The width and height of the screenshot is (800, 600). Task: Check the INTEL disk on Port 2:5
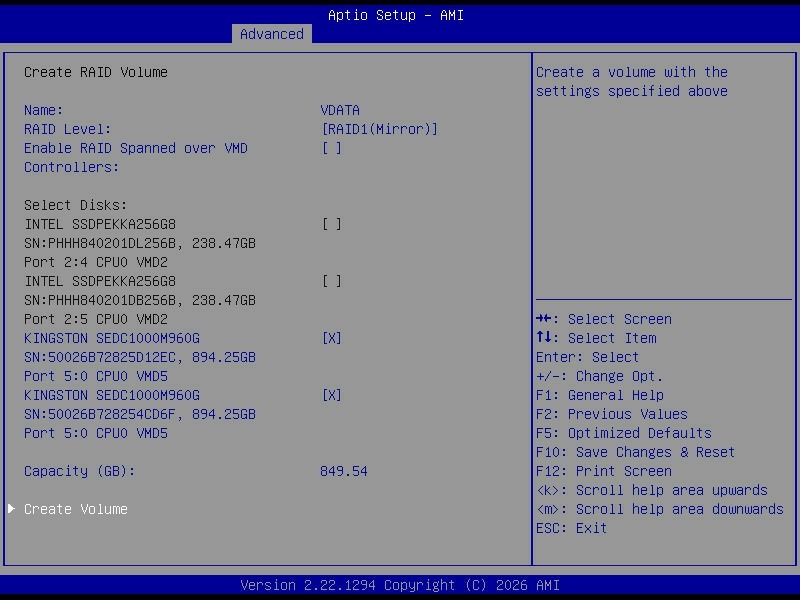[332, 282]
